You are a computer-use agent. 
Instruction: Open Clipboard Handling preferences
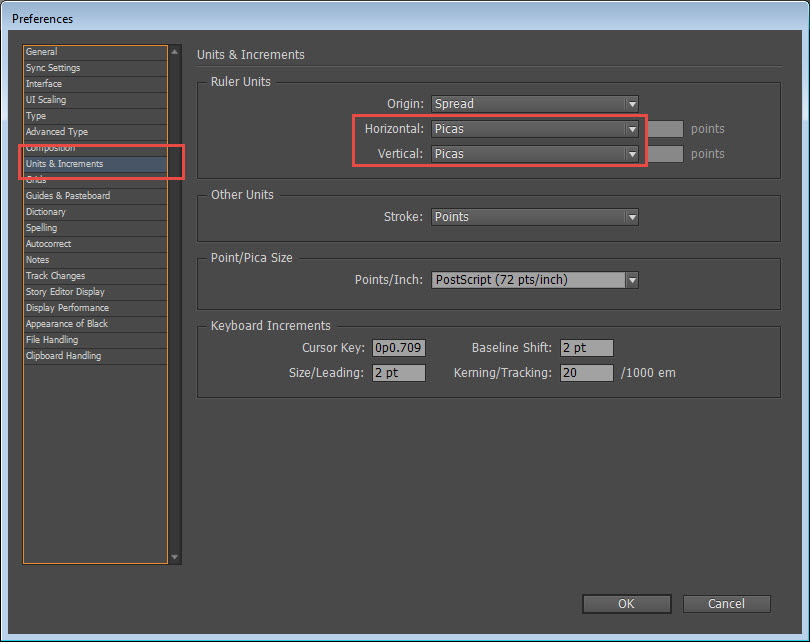(x=95, y=356)
